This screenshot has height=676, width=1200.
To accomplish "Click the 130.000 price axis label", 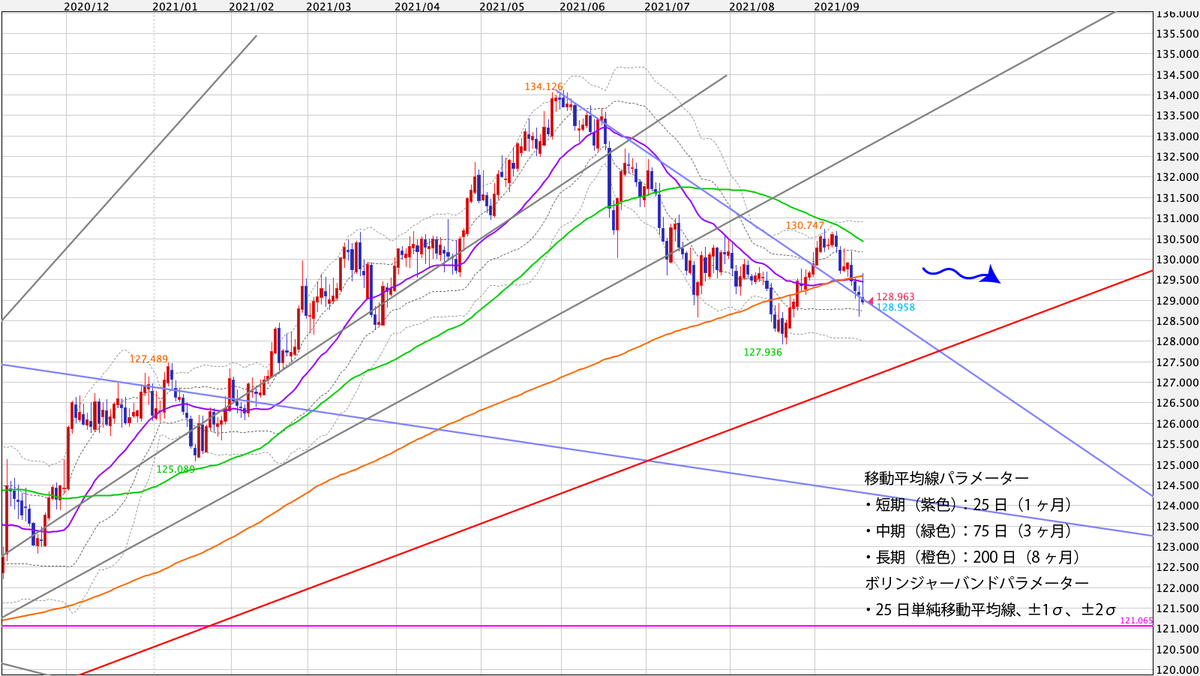I will [1177, 260].
